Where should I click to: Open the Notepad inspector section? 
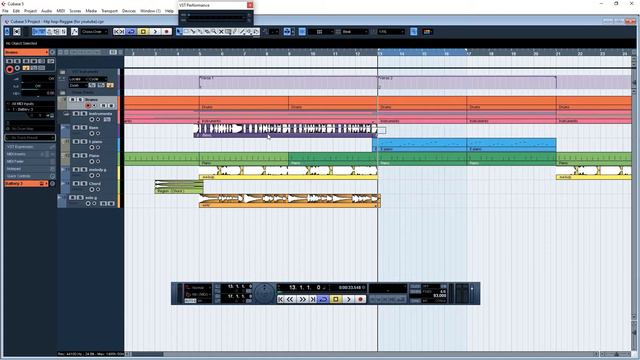pos(30,169)
